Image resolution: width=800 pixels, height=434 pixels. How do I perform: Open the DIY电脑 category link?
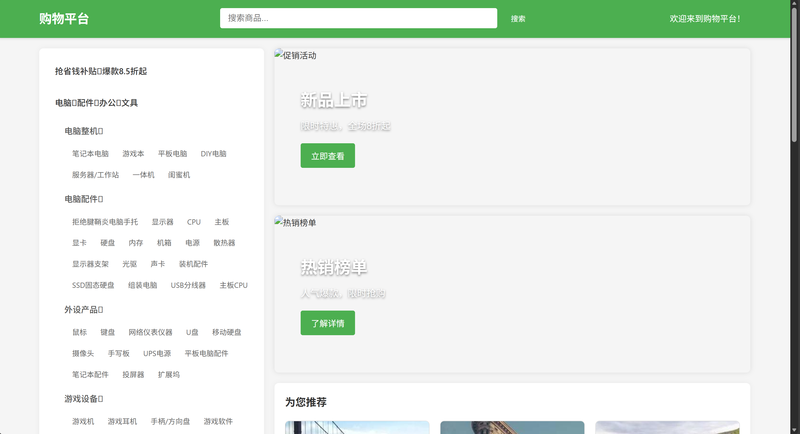(x=213, y=154)
